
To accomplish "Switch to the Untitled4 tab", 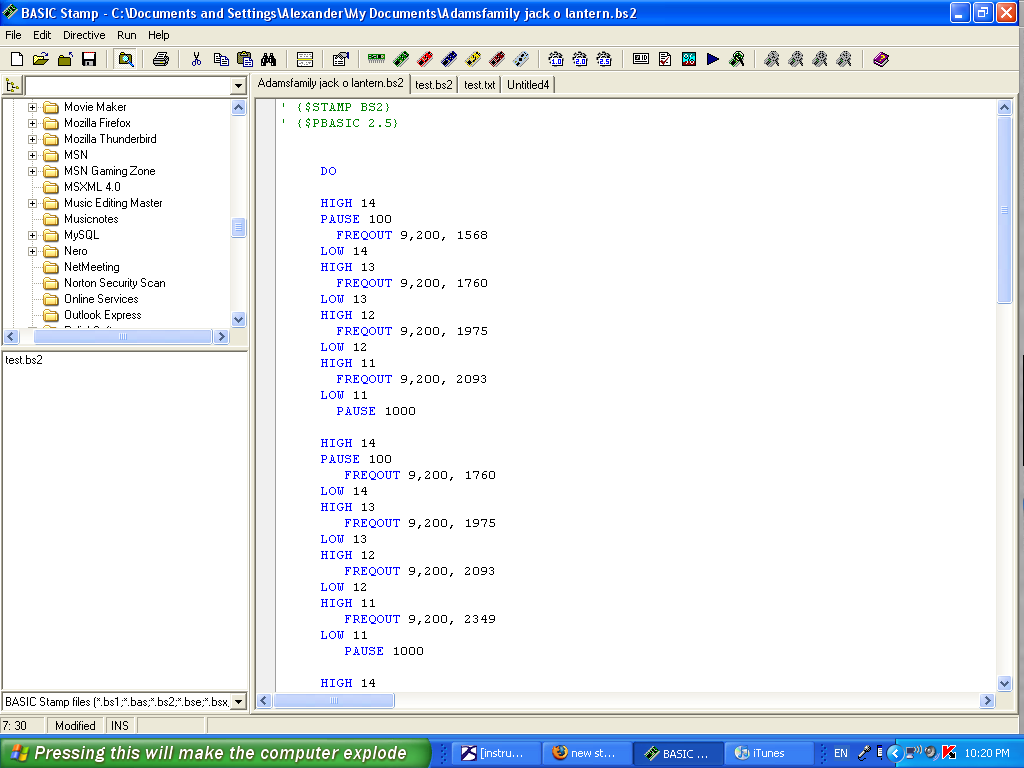I will click(528, 85).
